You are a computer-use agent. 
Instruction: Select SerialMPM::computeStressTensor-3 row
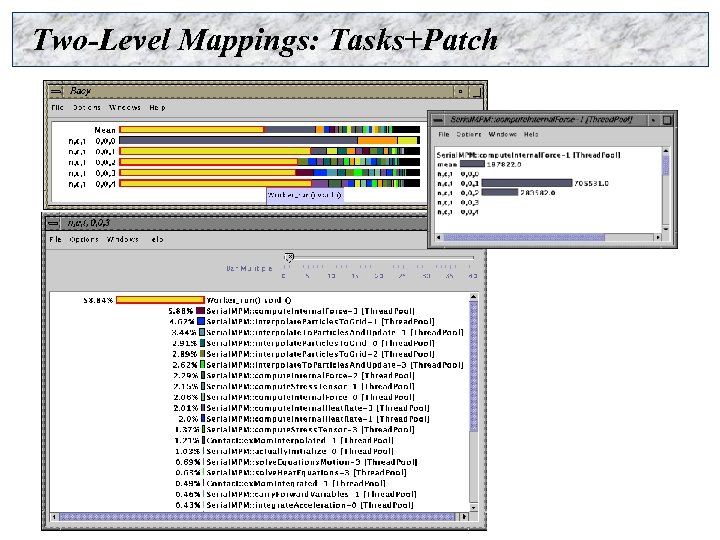coord(310,430)
